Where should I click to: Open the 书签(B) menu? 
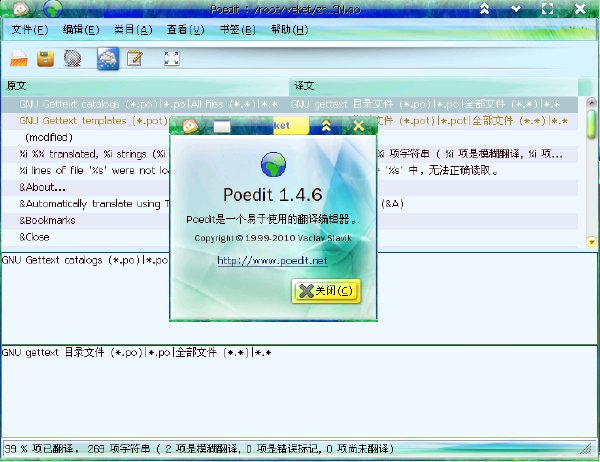[237, 29]
